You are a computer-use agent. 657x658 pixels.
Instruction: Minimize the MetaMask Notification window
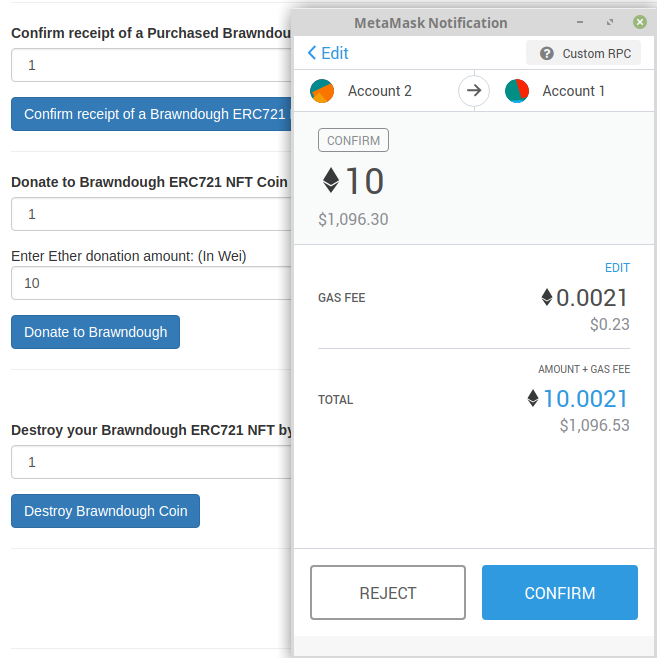point(580,22)
